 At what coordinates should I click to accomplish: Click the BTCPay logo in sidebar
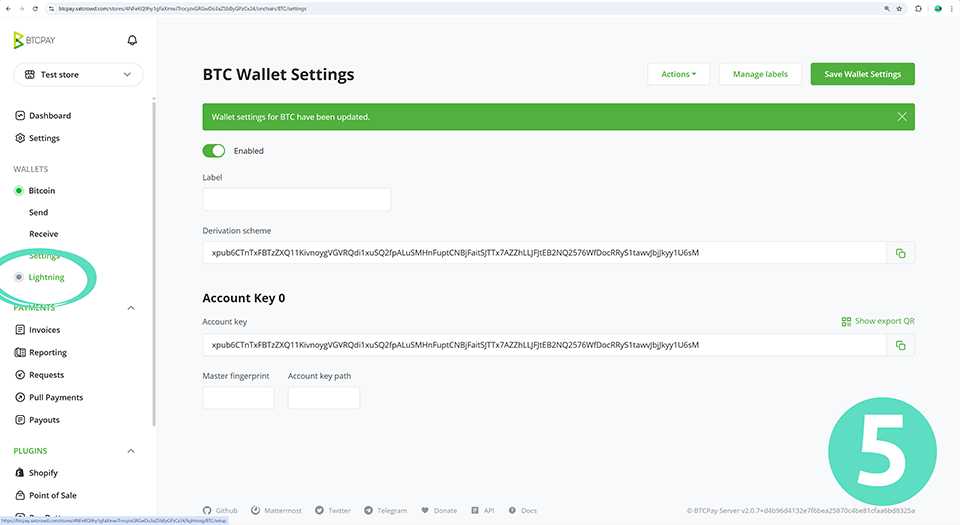point(32,41)
